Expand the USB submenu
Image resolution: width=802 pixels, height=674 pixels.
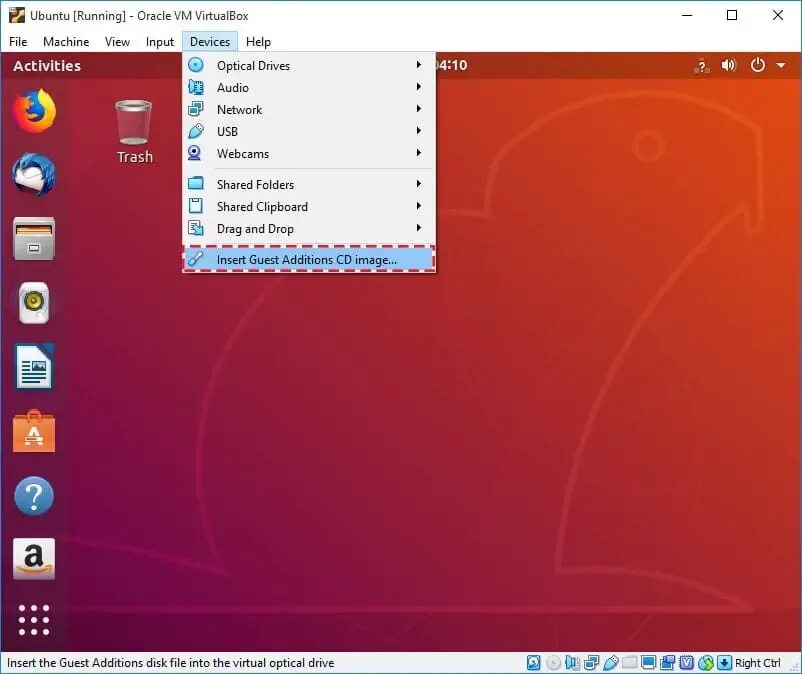(x=309, y=131)
